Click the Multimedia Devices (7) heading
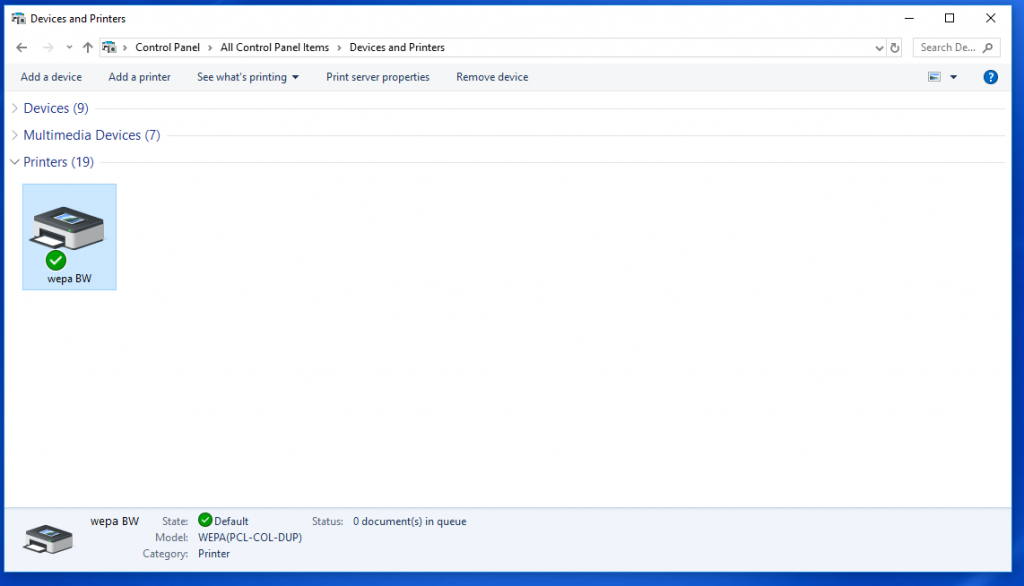This screenshot has width=1024, height=586. point(91,135)
